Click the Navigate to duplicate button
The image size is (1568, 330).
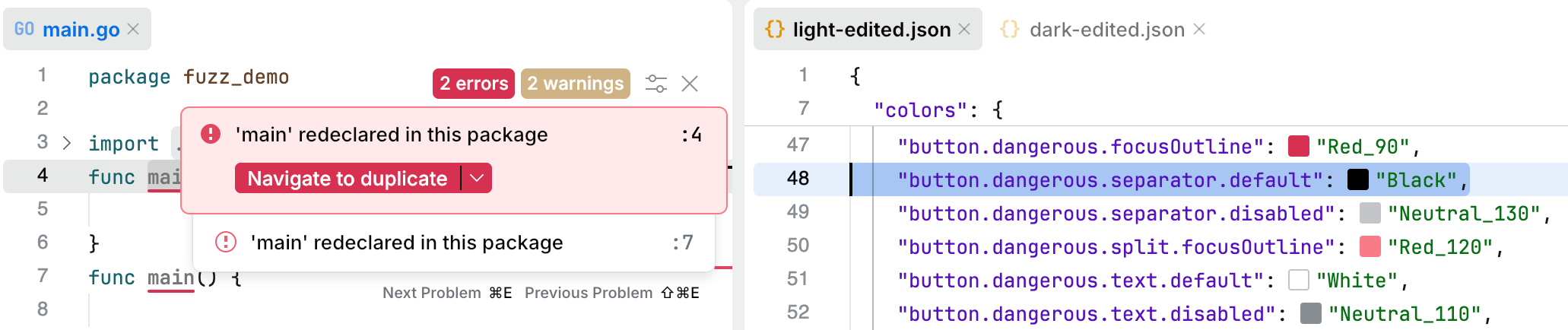[348, 179]
